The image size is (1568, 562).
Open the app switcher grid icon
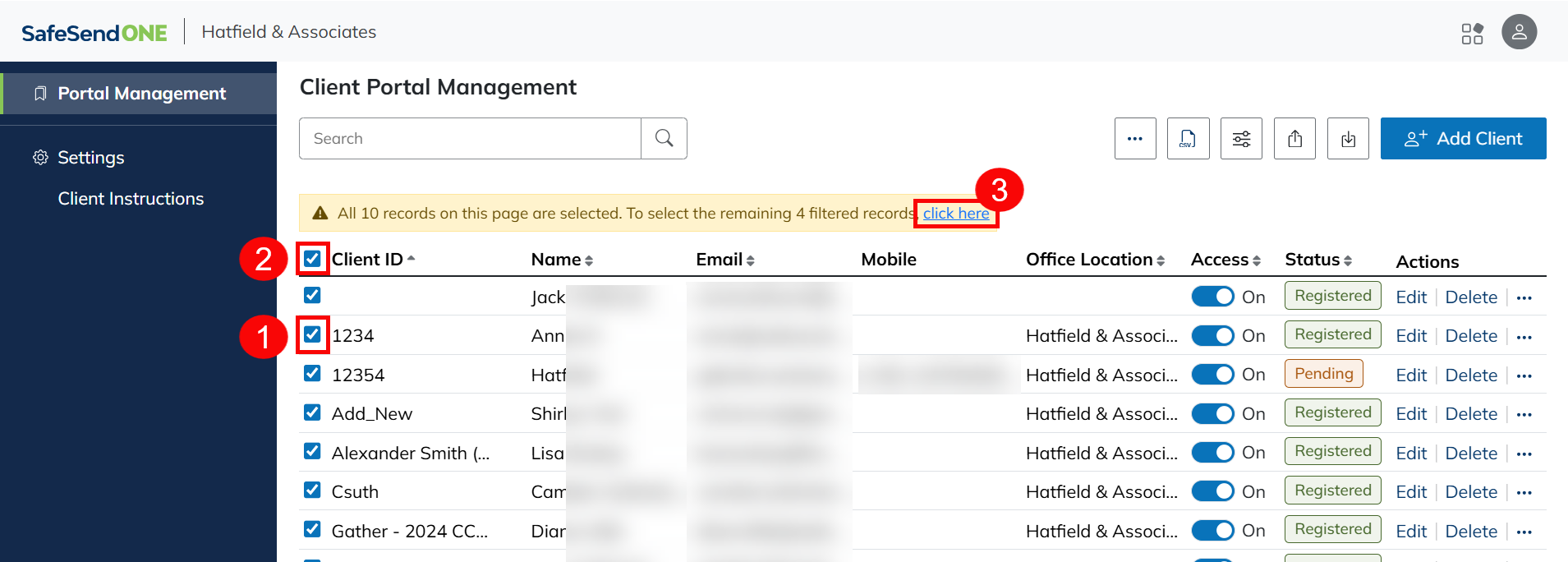pyautogui.click(x=1472, y=33)
